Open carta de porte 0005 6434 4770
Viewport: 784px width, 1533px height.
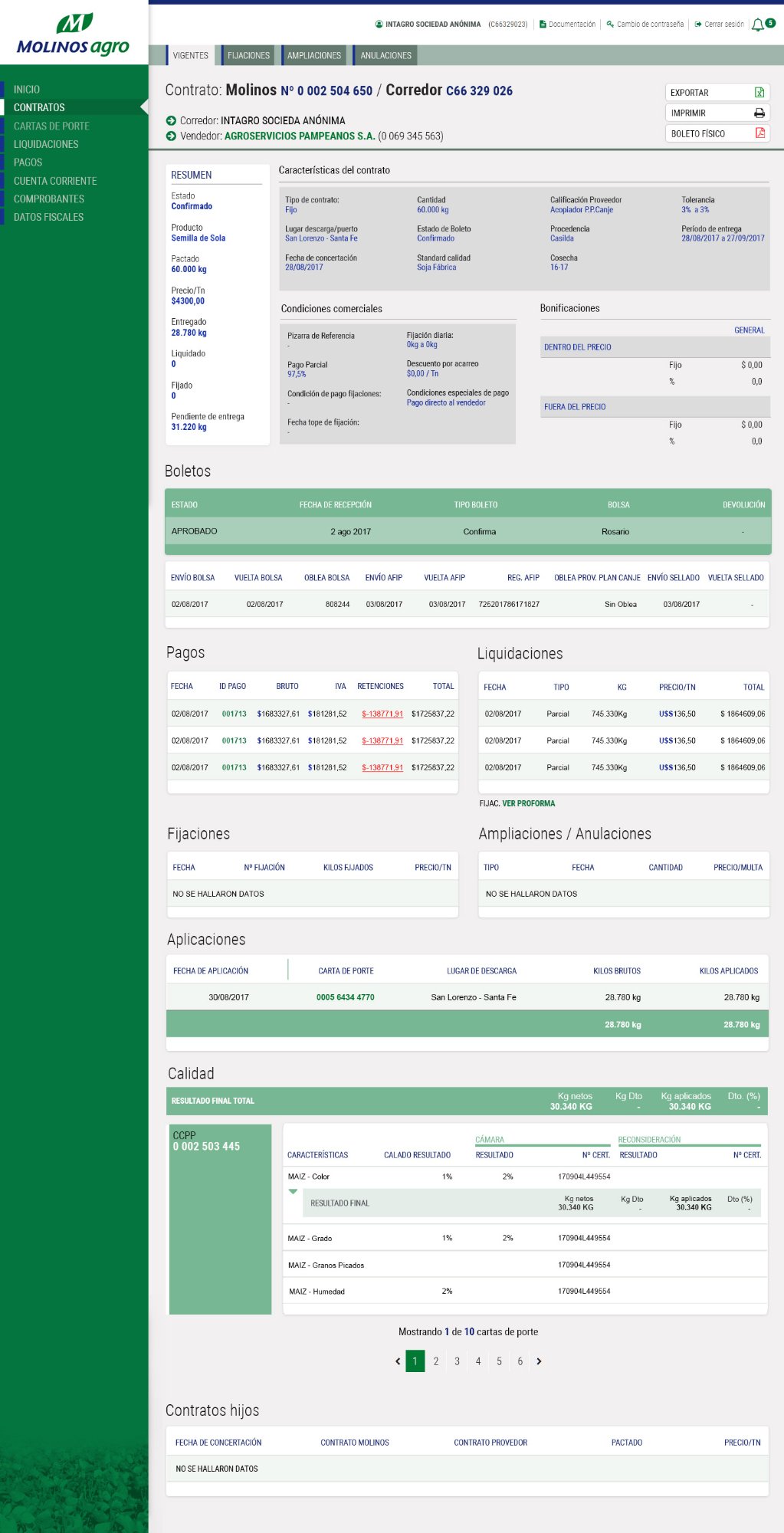tap(346, 997)
